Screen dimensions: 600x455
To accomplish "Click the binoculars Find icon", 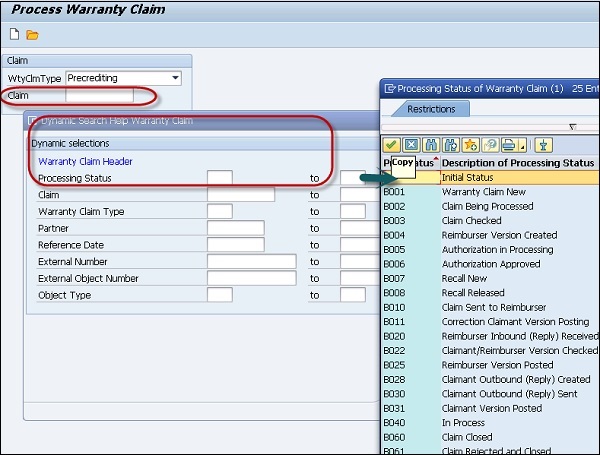I will click(x=430, y=145).
